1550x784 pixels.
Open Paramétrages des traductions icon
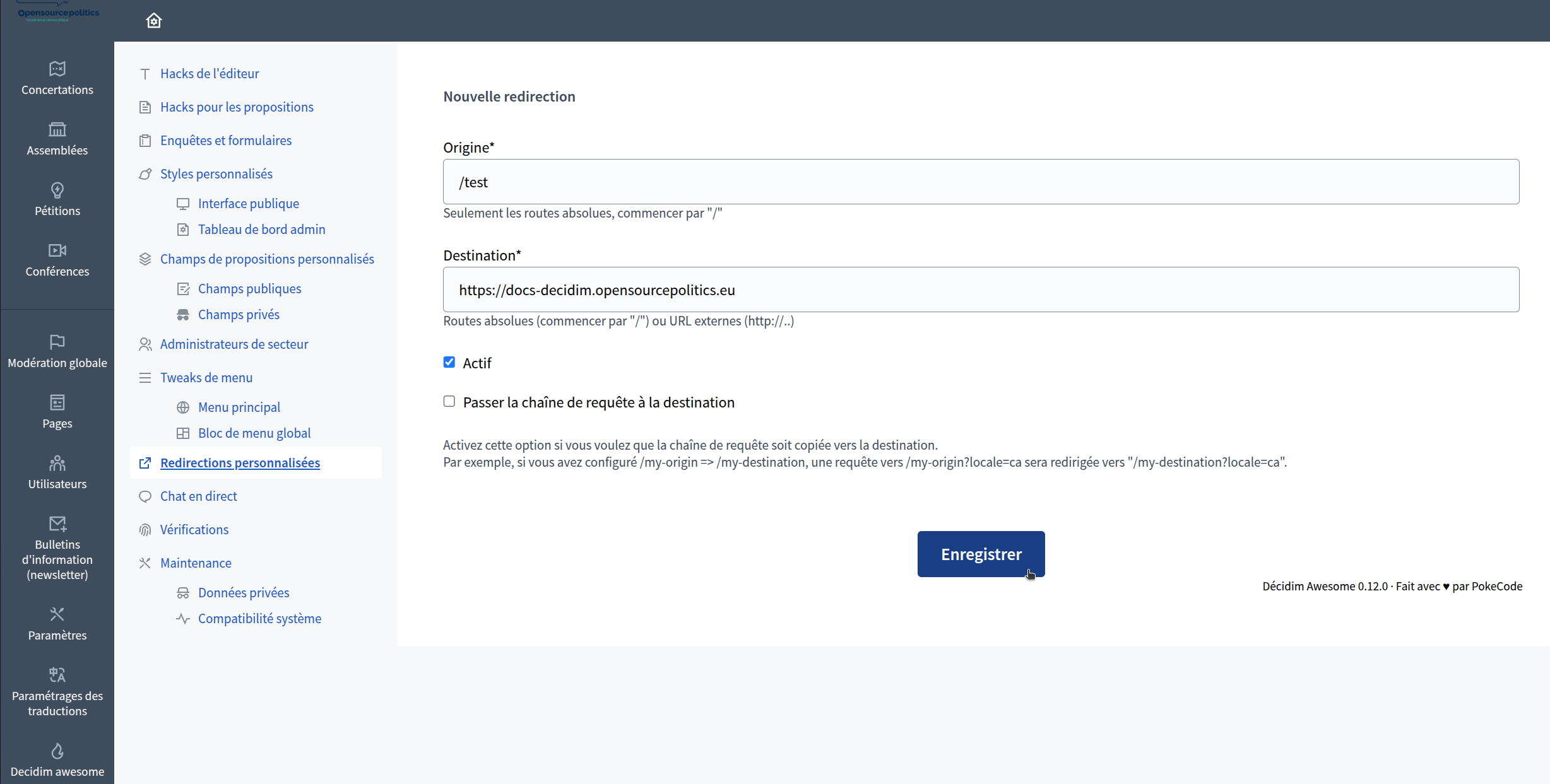point(57,675)
